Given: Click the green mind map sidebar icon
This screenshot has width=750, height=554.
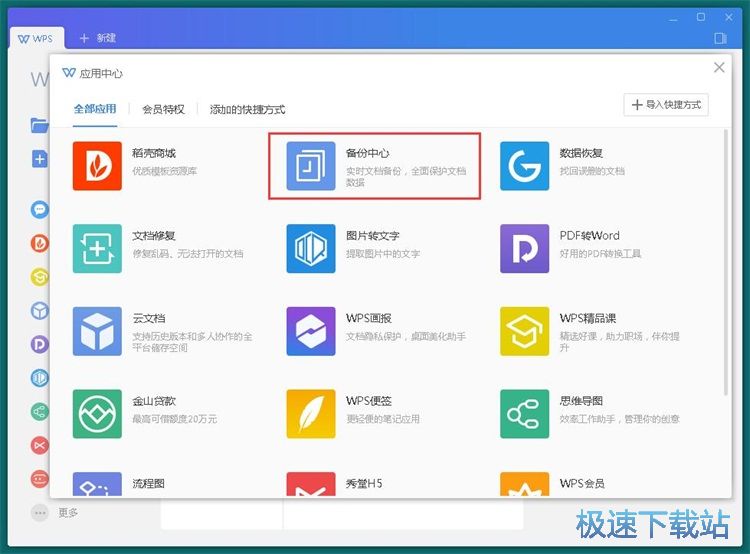Looking at the screenshot, I should (40, 411).
